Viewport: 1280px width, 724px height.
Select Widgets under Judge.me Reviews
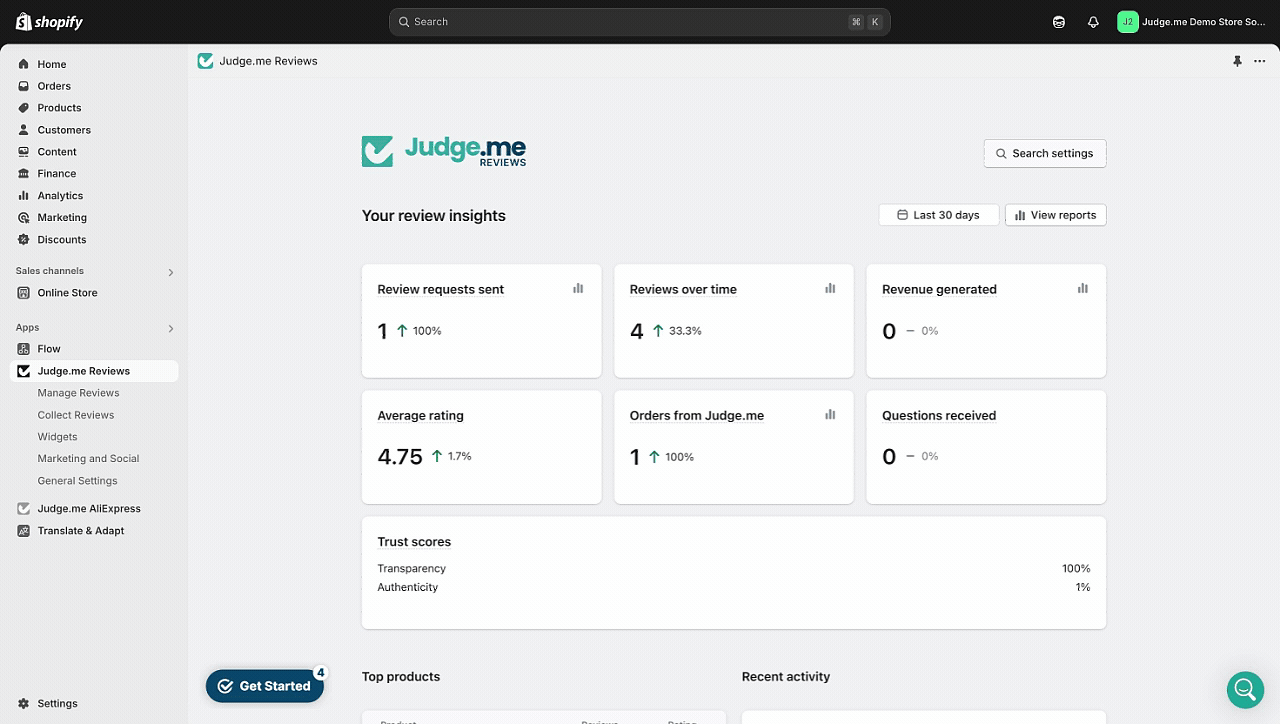tap(57, 437)
